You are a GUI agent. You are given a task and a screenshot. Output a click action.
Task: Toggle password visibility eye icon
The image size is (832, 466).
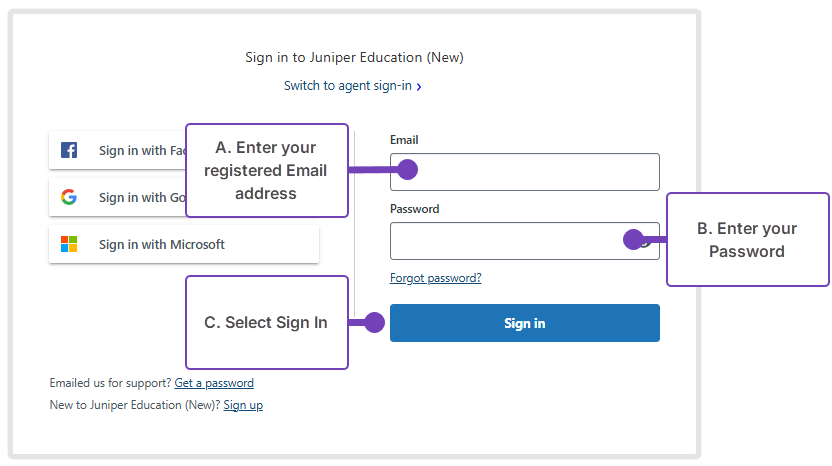pos(645,241)
